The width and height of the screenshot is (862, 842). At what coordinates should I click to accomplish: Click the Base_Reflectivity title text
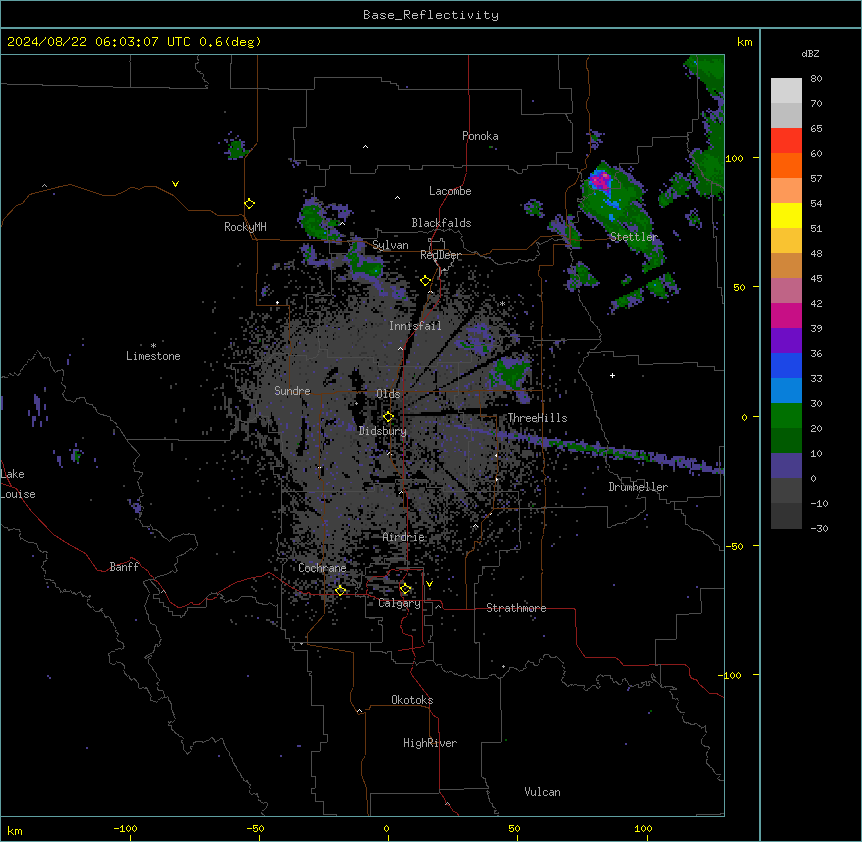point(431,15)
